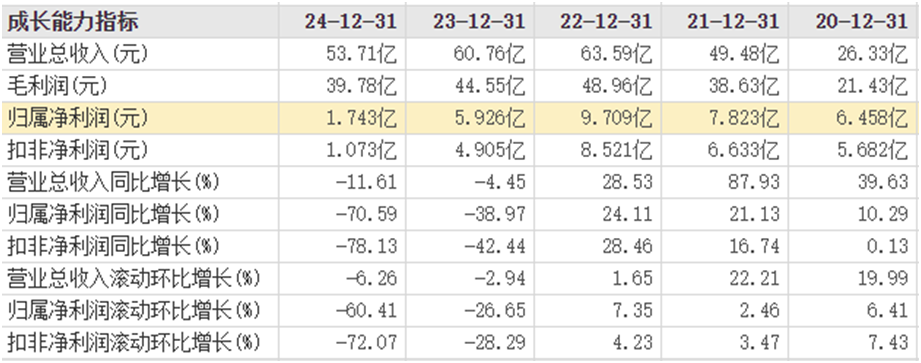Select the 22-12-31 column header
The image size is (921, 363).
[606, 22]
